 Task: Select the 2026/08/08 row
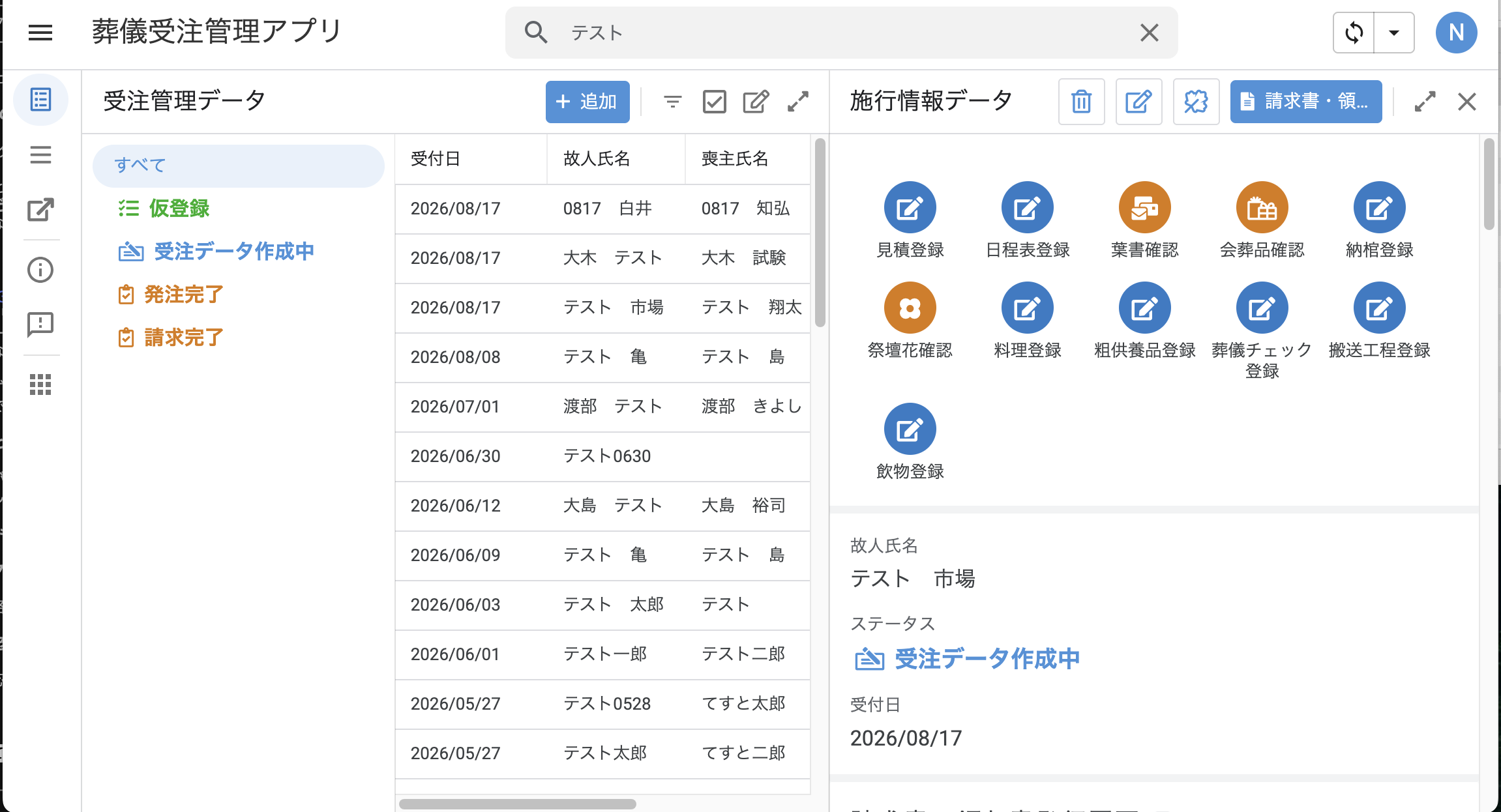point(602,358)
